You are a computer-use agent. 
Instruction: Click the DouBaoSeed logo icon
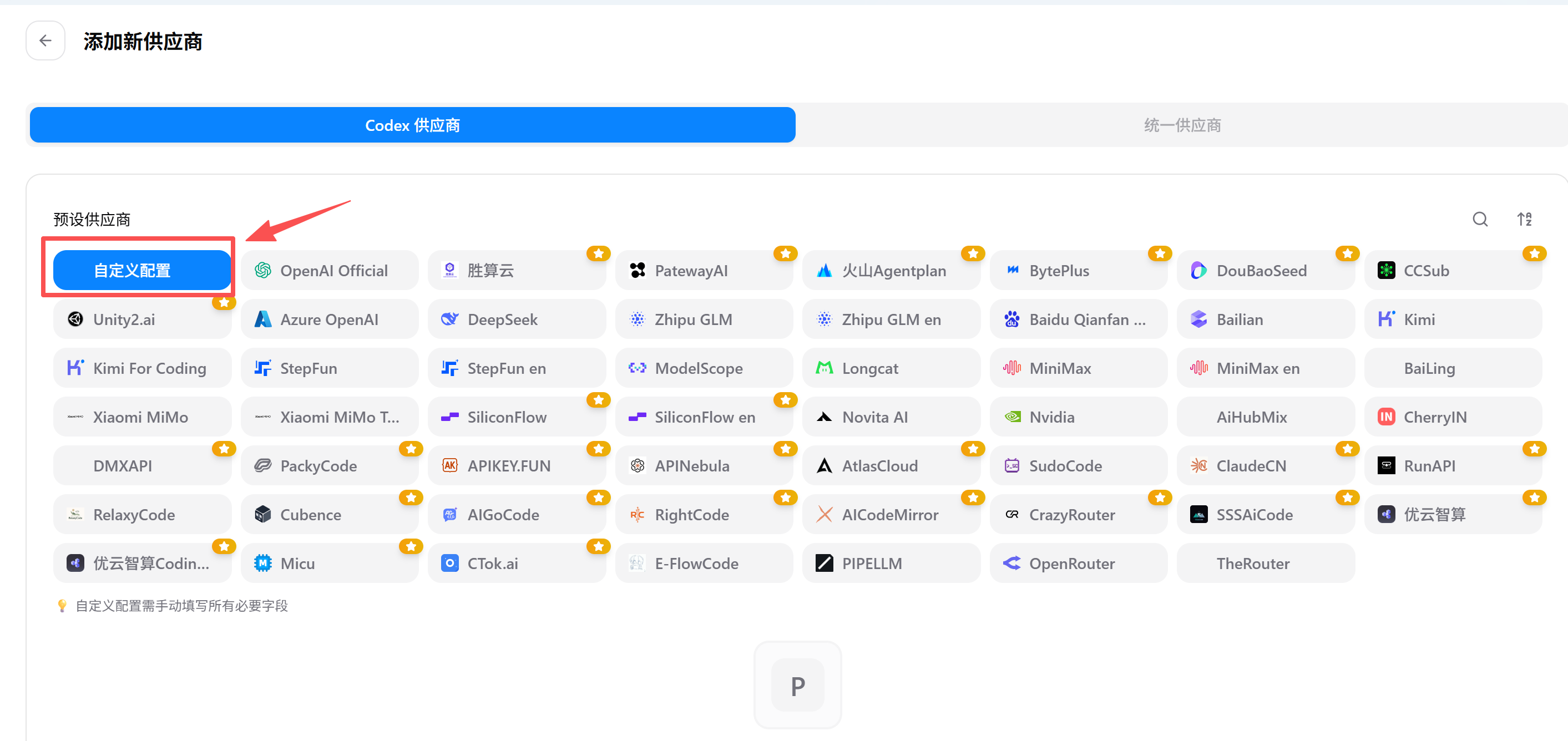[1198, 270]
